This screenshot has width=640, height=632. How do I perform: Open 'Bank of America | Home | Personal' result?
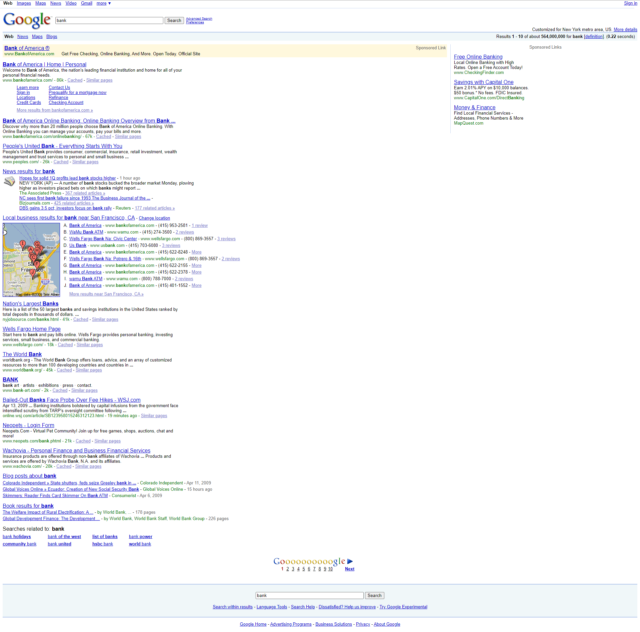pos(44,65)
